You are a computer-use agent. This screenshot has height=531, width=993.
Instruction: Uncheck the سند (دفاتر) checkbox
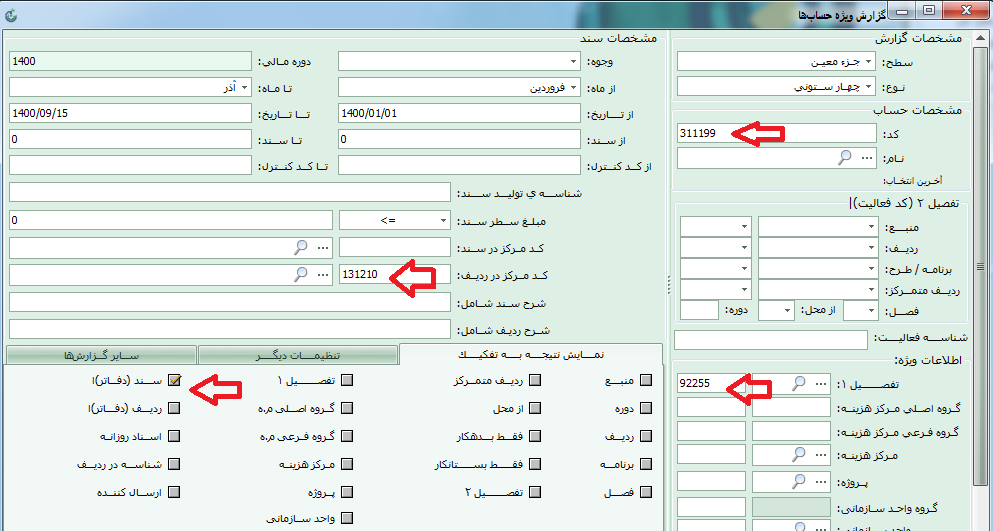coord(174,380)
